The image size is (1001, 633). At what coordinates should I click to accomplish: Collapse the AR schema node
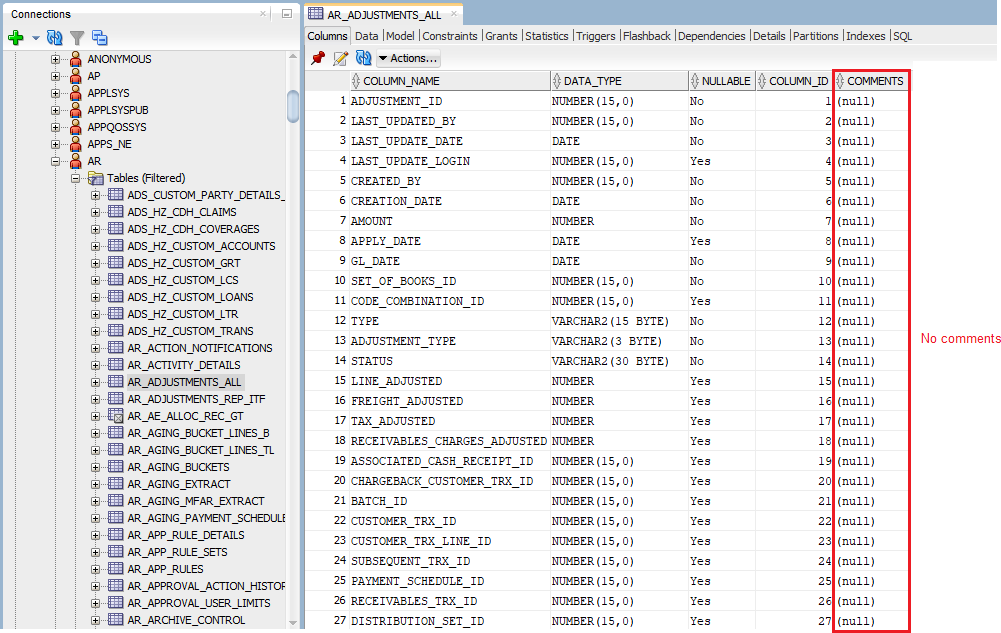tap(56, 161)
